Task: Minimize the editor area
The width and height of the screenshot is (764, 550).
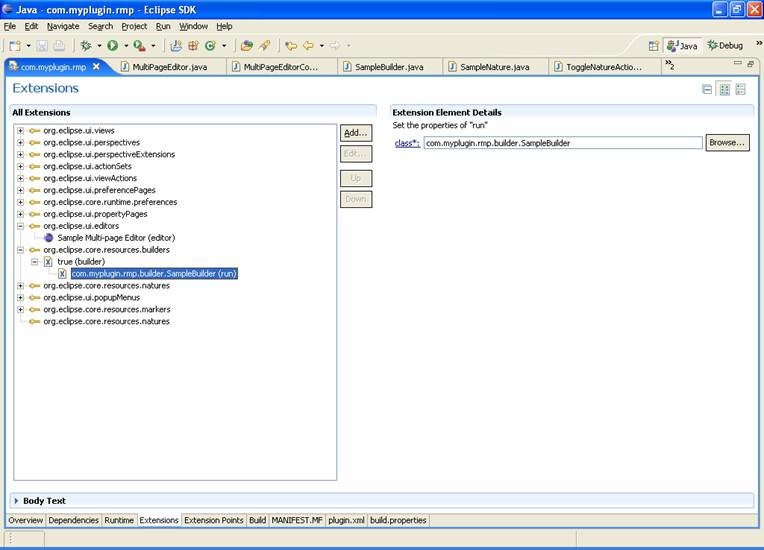Action: pos(737,63)
